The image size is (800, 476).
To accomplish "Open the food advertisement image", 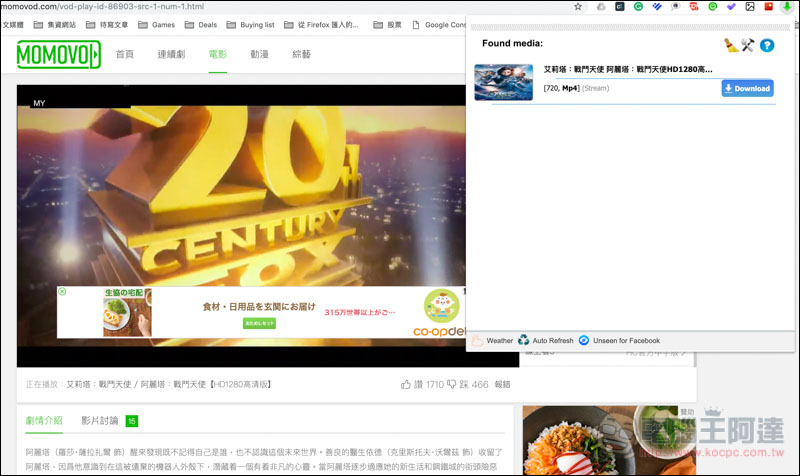I will (609, 440).
